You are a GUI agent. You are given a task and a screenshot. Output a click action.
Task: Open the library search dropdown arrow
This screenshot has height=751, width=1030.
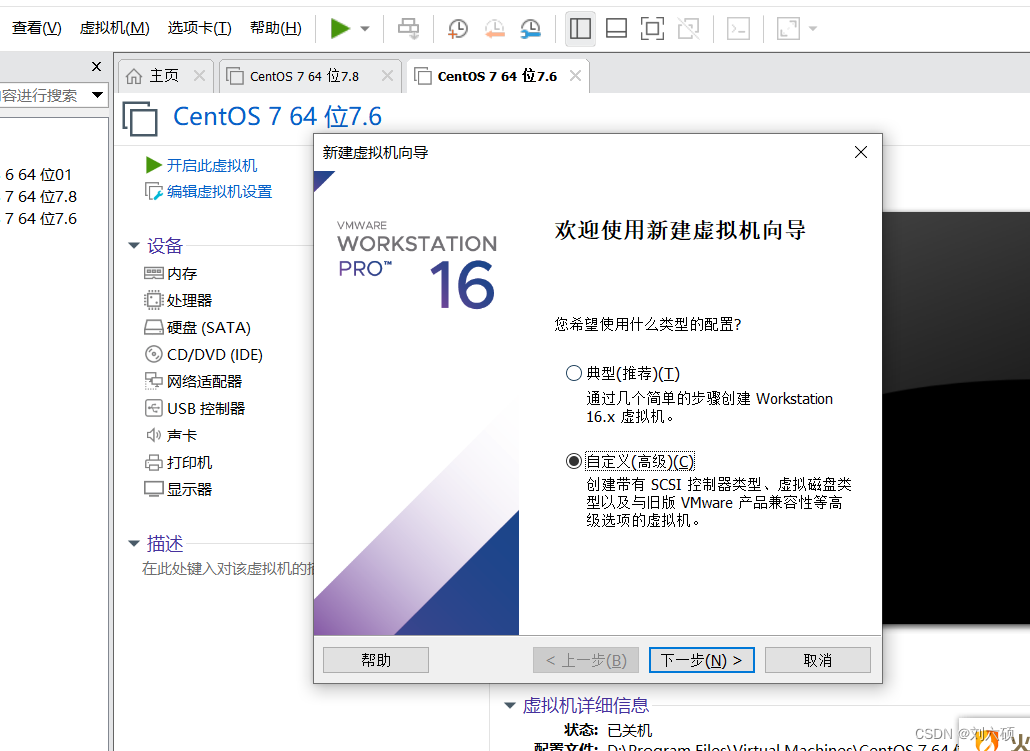click(x=97, y=95)
